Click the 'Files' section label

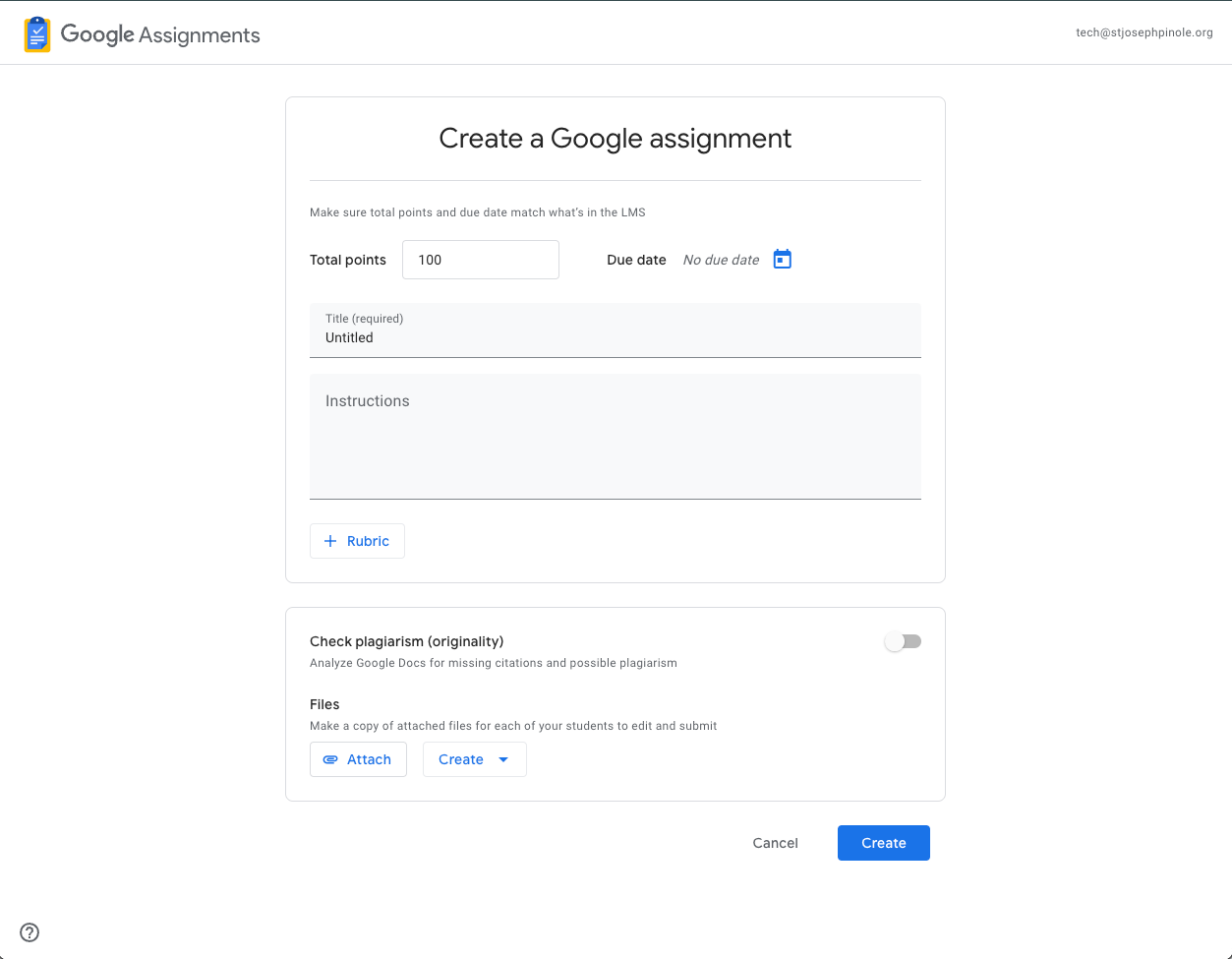[324, 704]
